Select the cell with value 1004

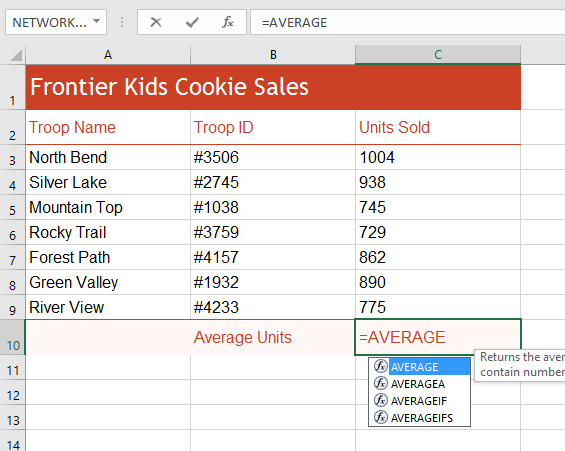[438, 157]
